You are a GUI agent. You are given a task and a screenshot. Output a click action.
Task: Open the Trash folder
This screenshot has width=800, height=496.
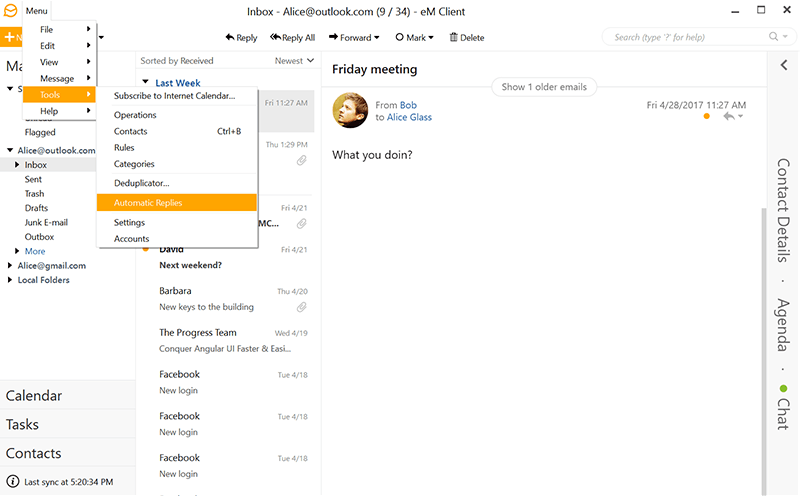coord(34,193)
